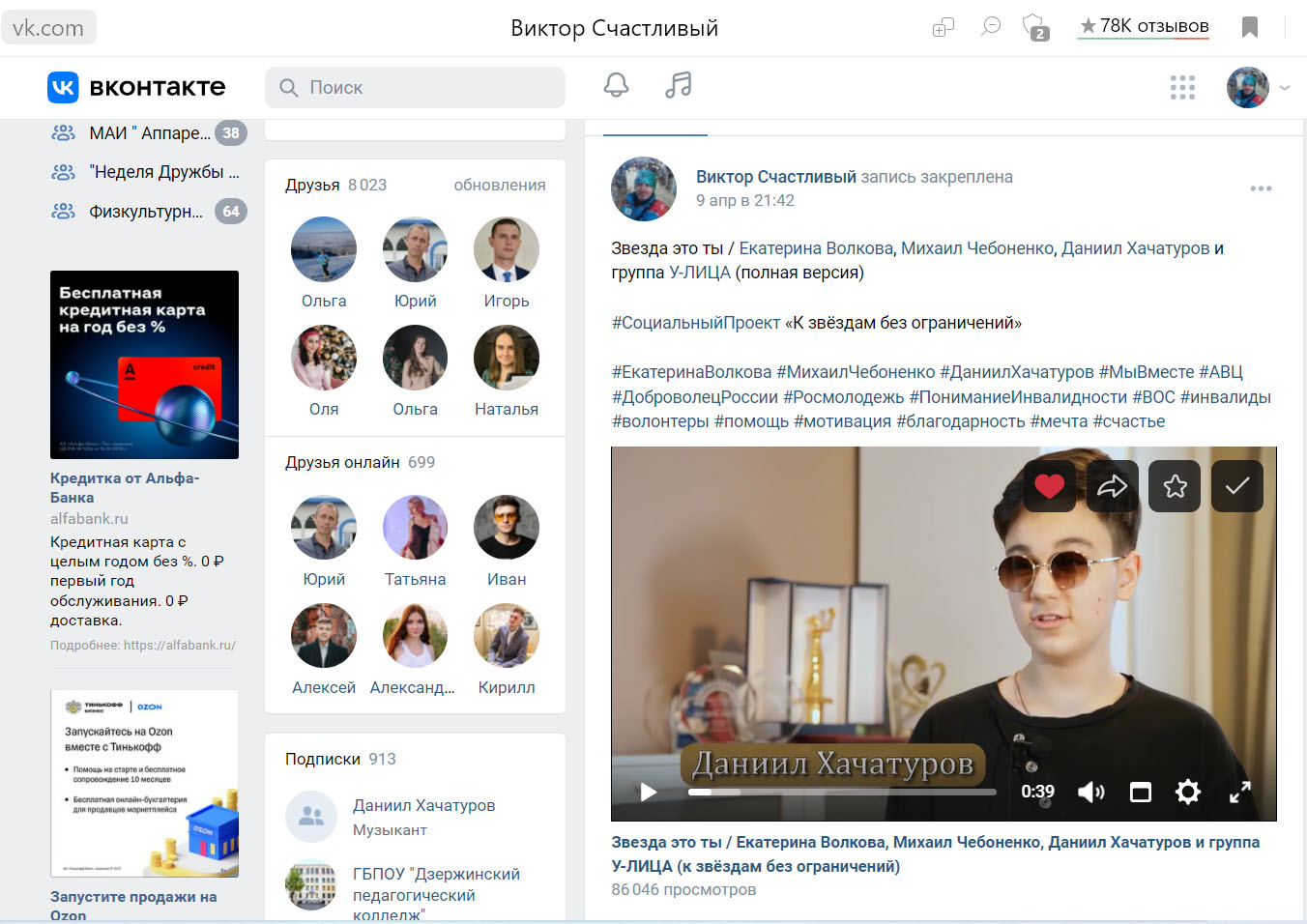Open Даниил Хачатуров link in post text
Image resolution: width=1307 pixels, height=924 pixels.
[x=1136, y=248]
